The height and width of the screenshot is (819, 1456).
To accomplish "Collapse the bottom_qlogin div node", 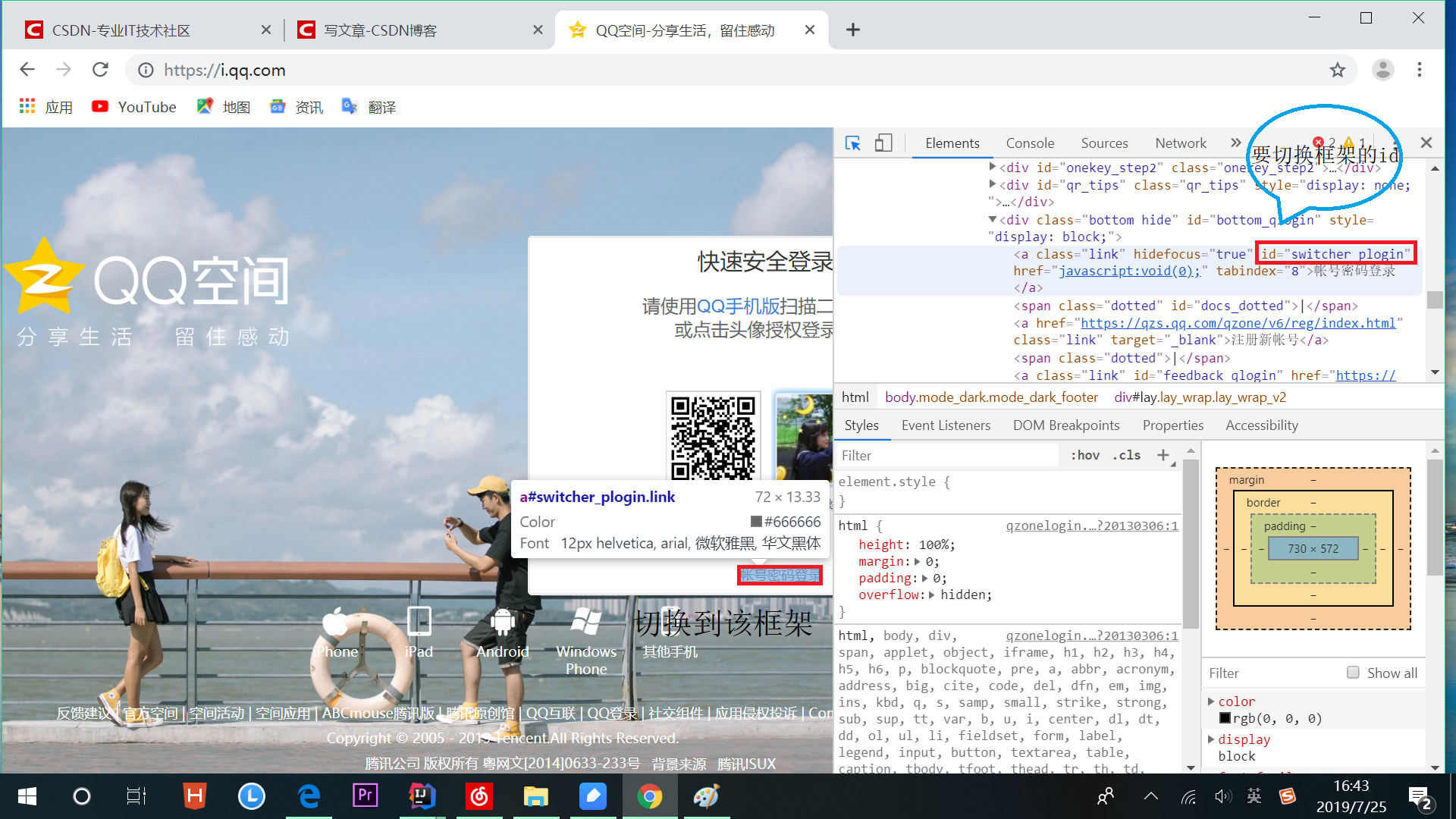I will click(993, 219).
